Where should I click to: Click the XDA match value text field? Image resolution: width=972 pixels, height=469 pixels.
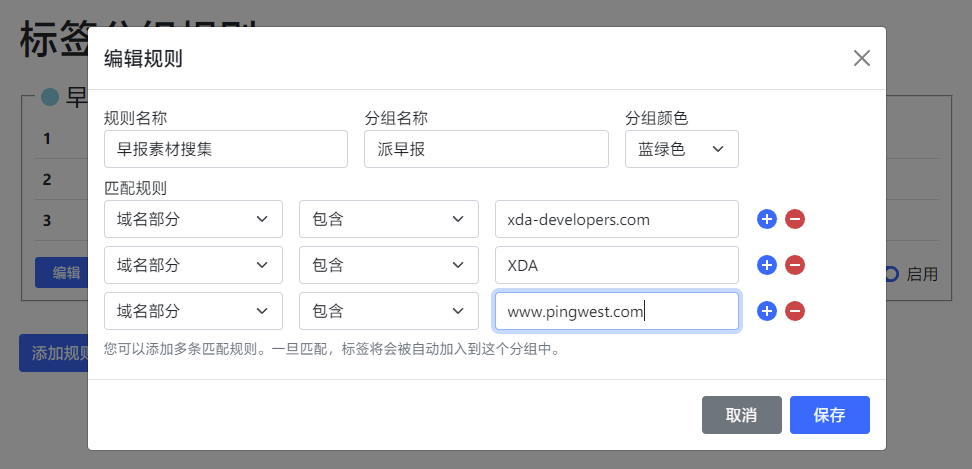click(616, 265)
